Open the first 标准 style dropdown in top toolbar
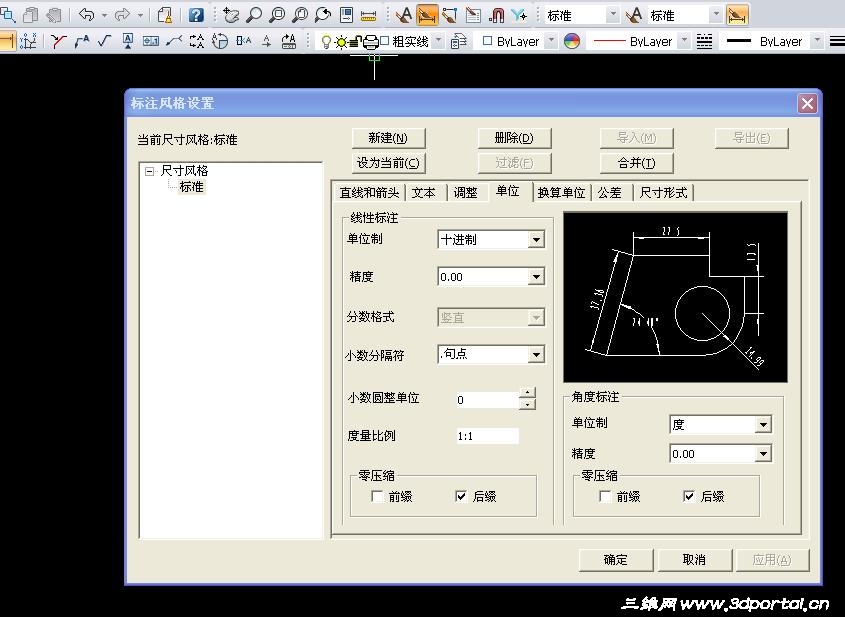 (x=612, y=15)
